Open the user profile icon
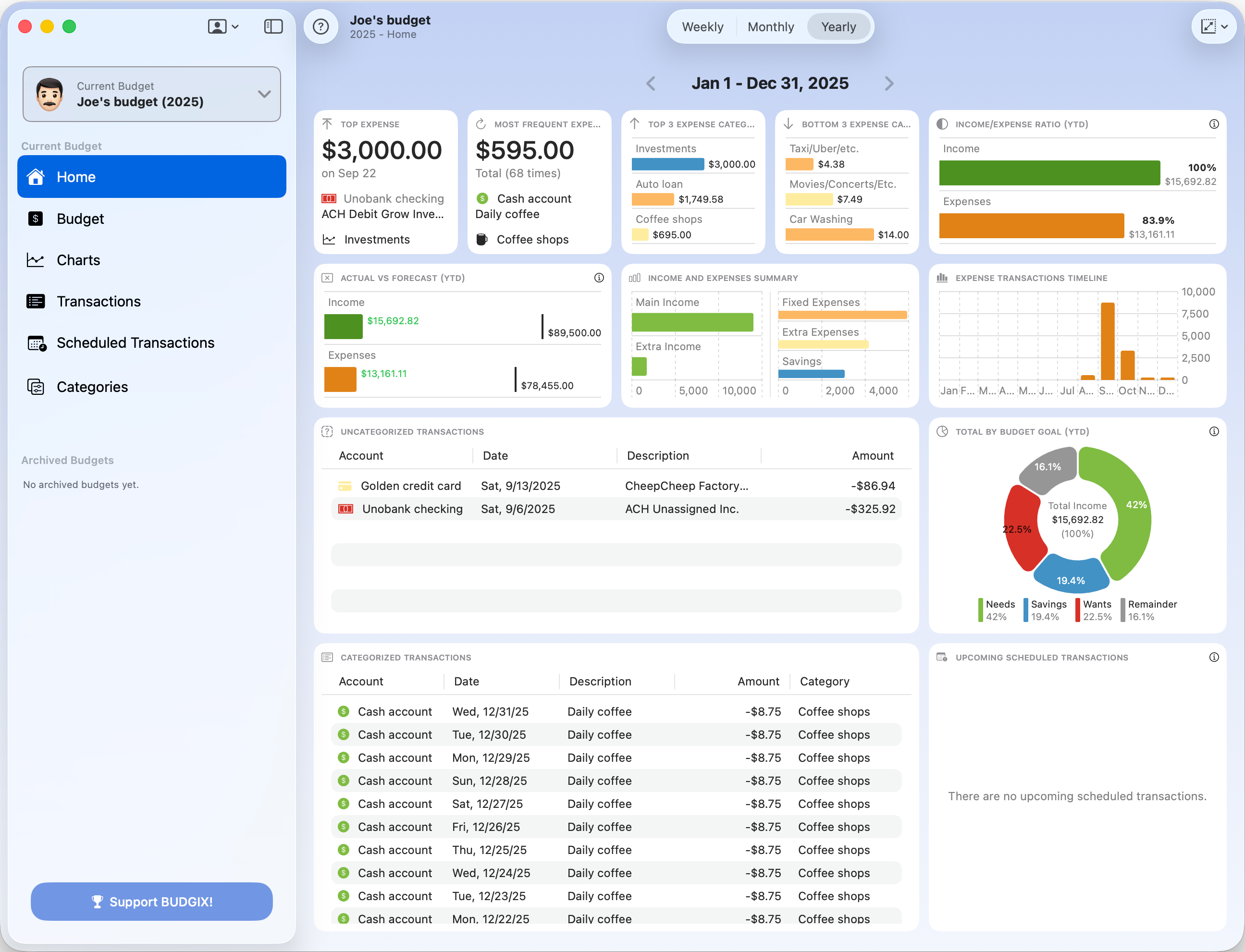1245x952 pixels. (x=217, y=26)
